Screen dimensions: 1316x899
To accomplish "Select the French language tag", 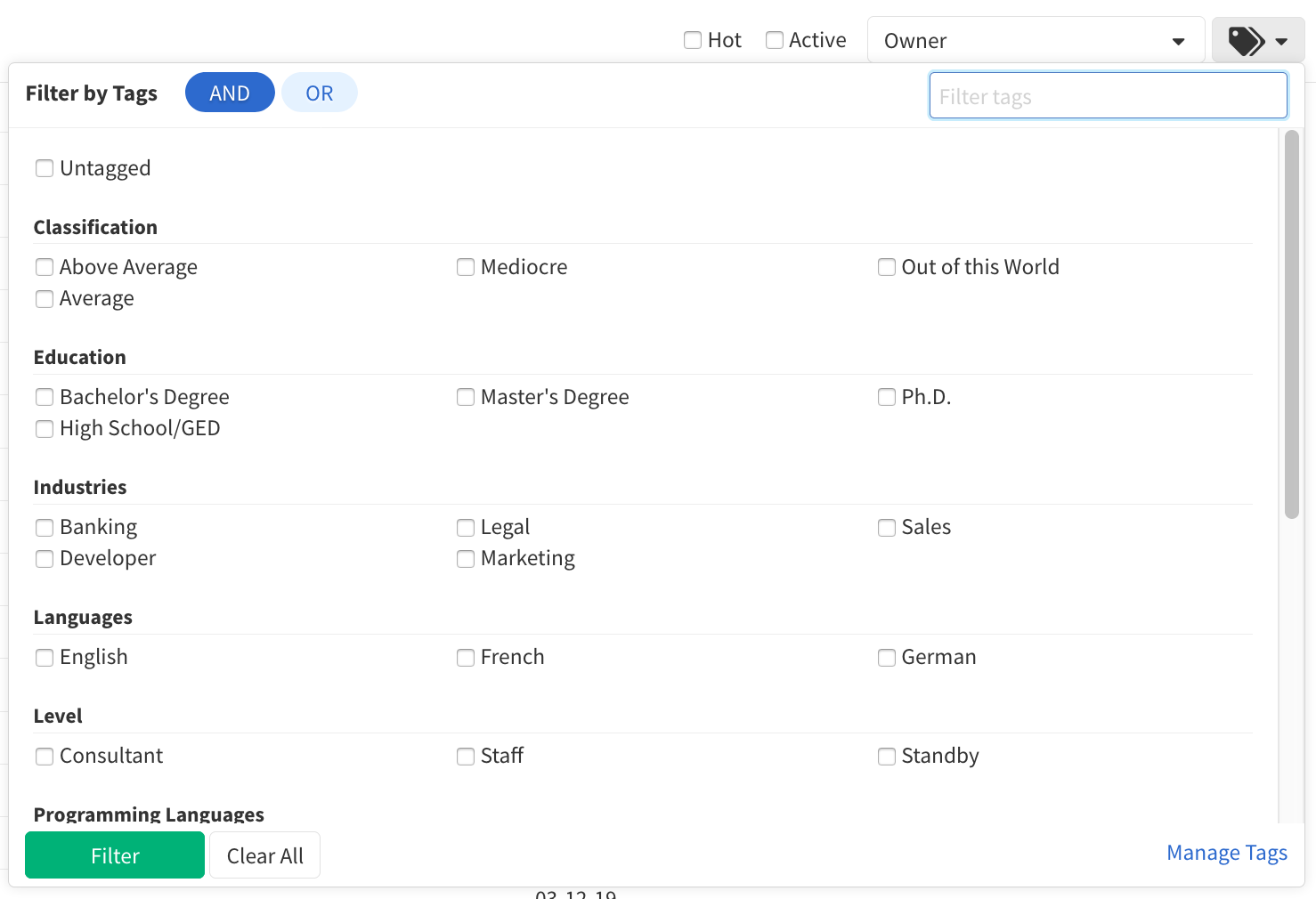I will coord(465,658).
